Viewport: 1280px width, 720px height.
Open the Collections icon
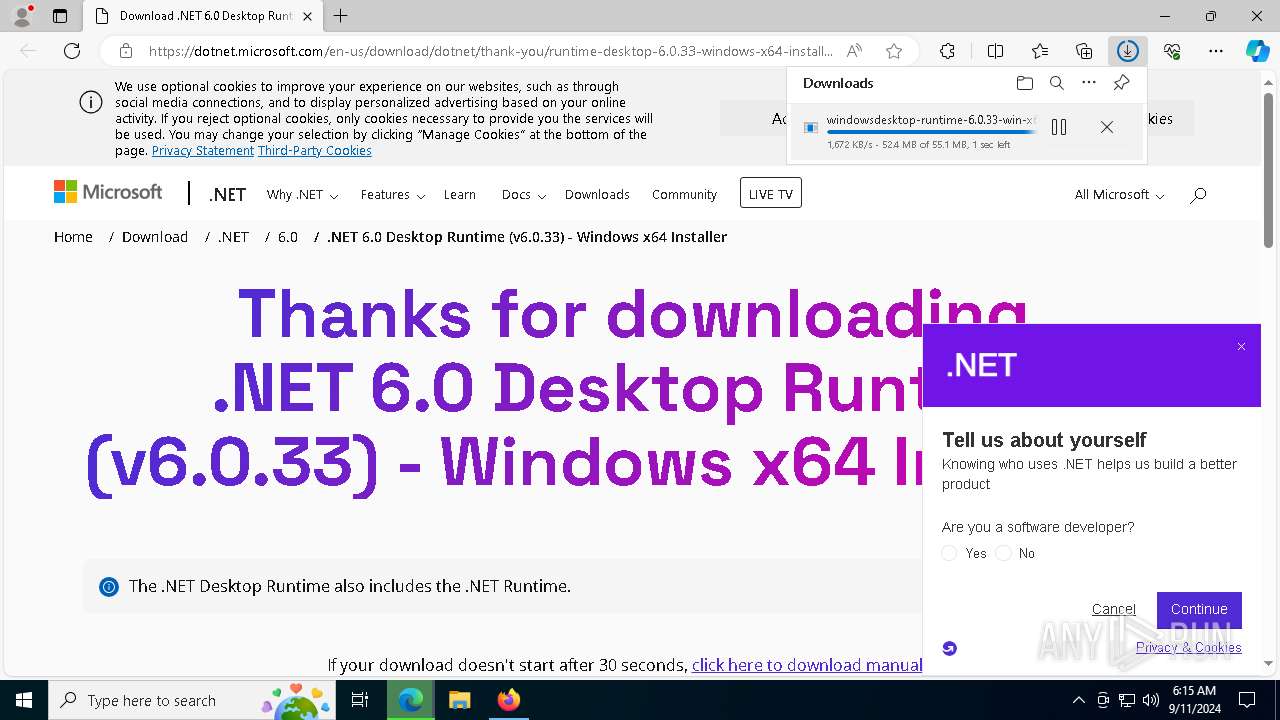point(1084,51)
